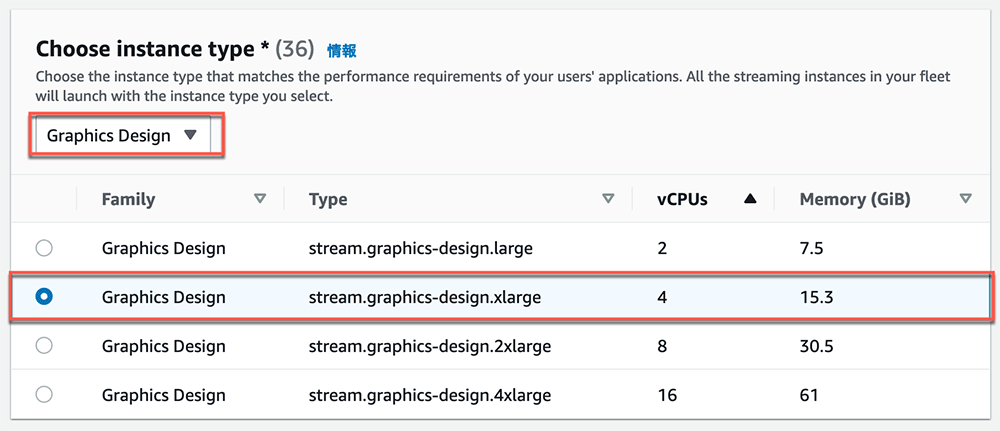1000x431 pixels.
Task: Select the stream.graphics-design.xlarge radio button
Action: pyautogui.click(x=44, y=296)
